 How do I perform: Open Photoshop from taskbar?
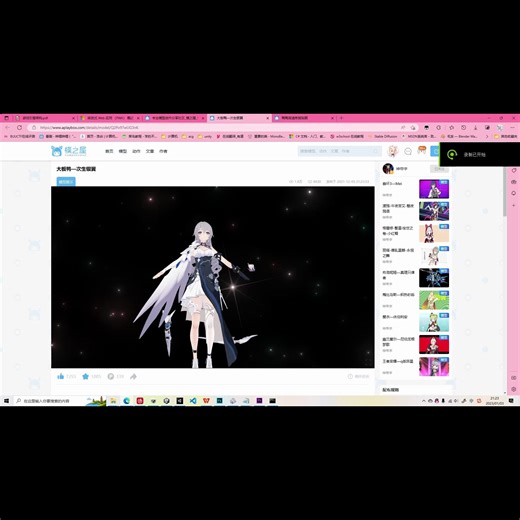click(x=219, y=401)
